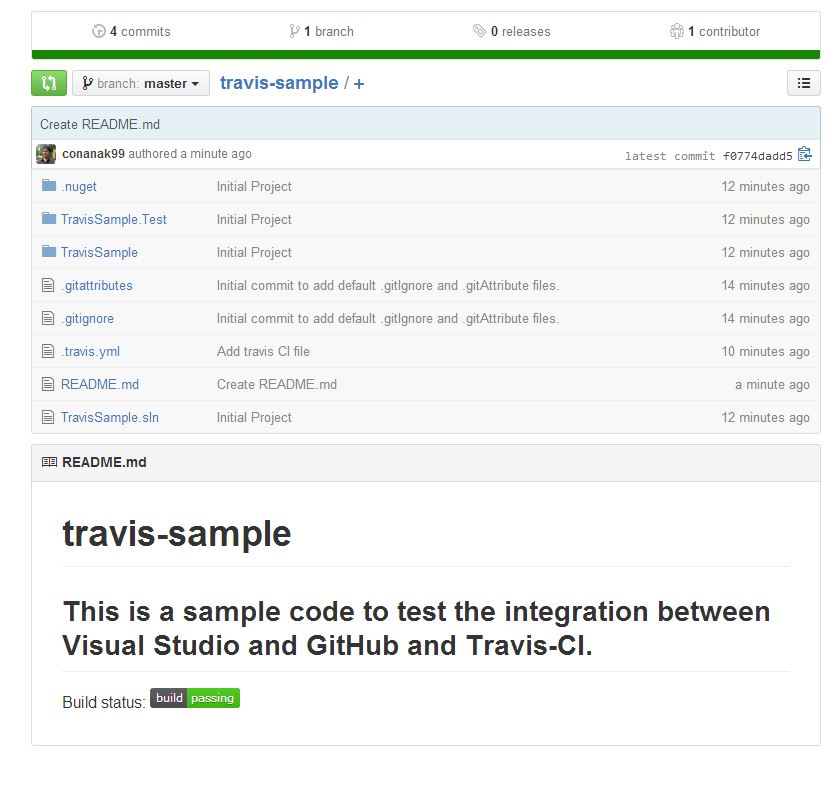Open the TravisSample.sln file link
Viewport: 835px width, 804px height.
[109, 417]
